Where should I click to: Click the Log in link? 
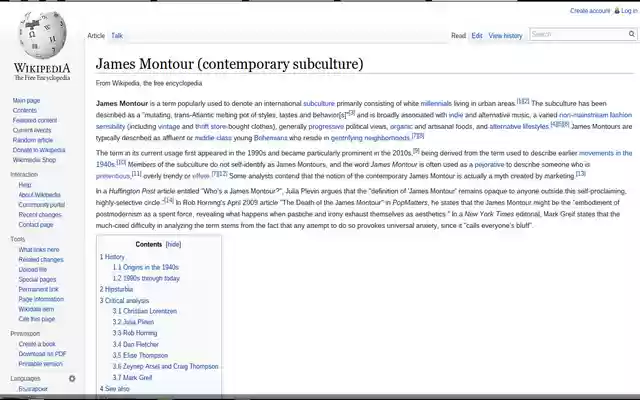(x=629, y=11)
